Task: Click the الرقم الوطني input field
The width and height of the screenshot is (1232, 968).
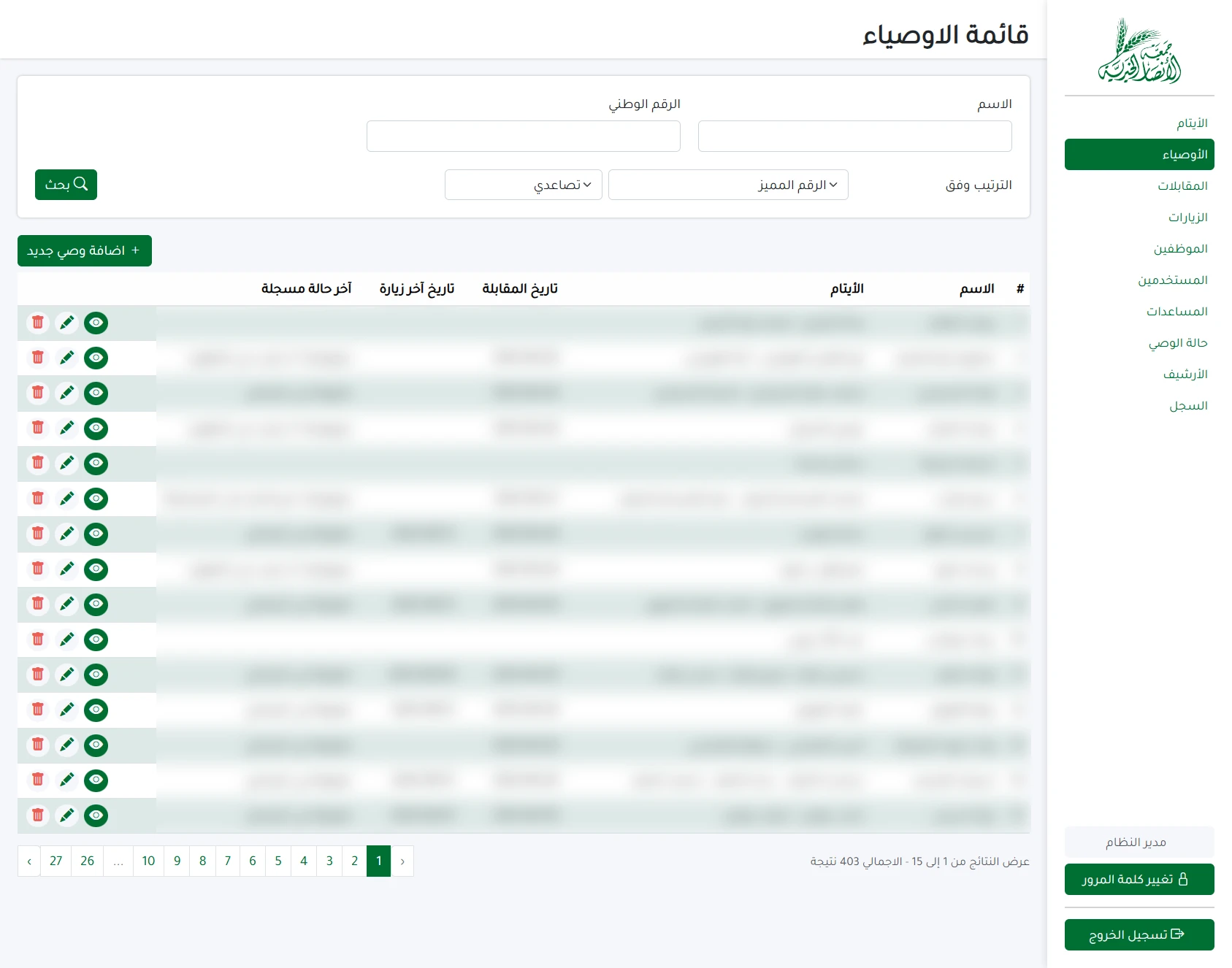Action: pyautogui.click(x=524, y=137)
